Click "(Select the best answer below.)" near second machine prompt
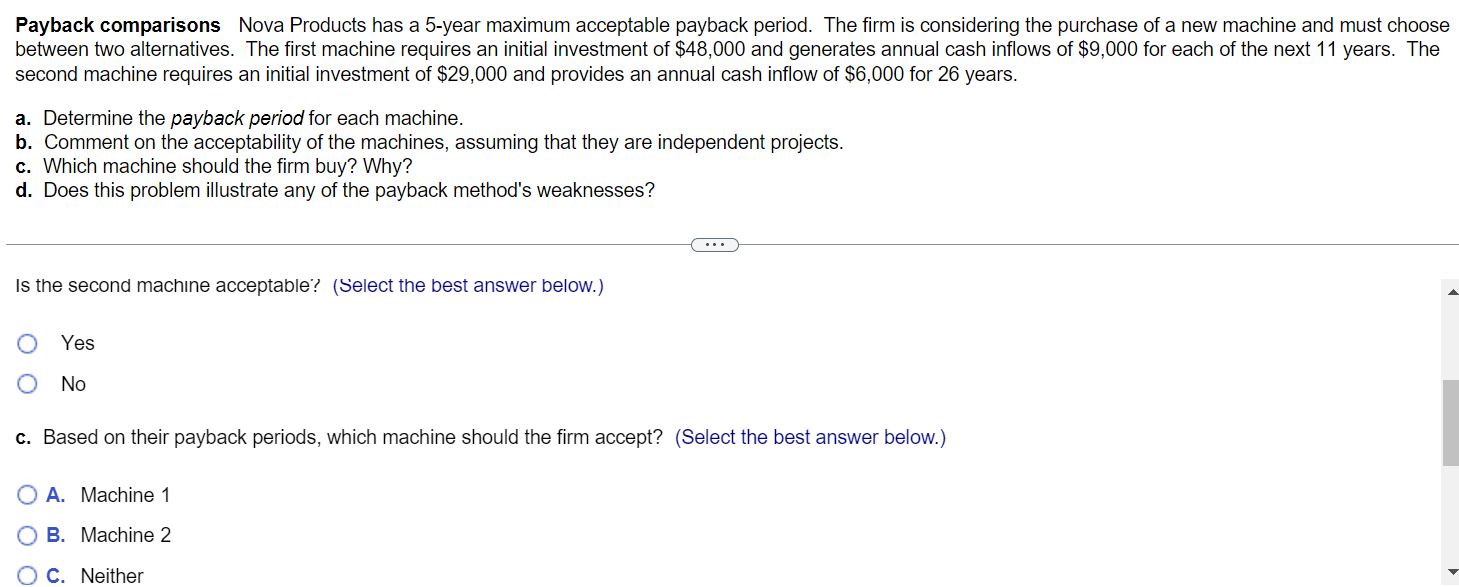 [x=468, y=285]
